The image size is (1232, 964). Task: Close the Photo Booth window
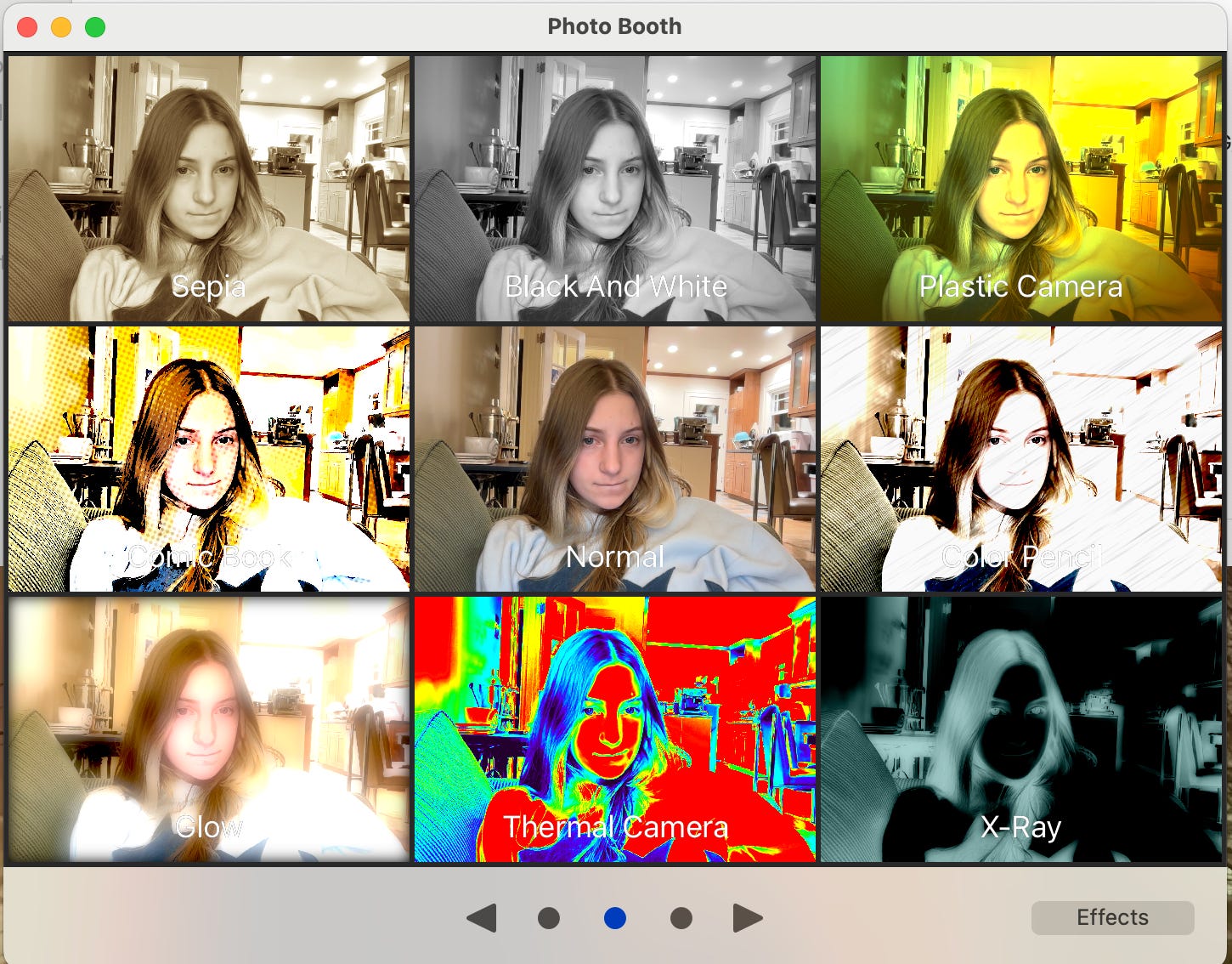[x=27, y=27]
